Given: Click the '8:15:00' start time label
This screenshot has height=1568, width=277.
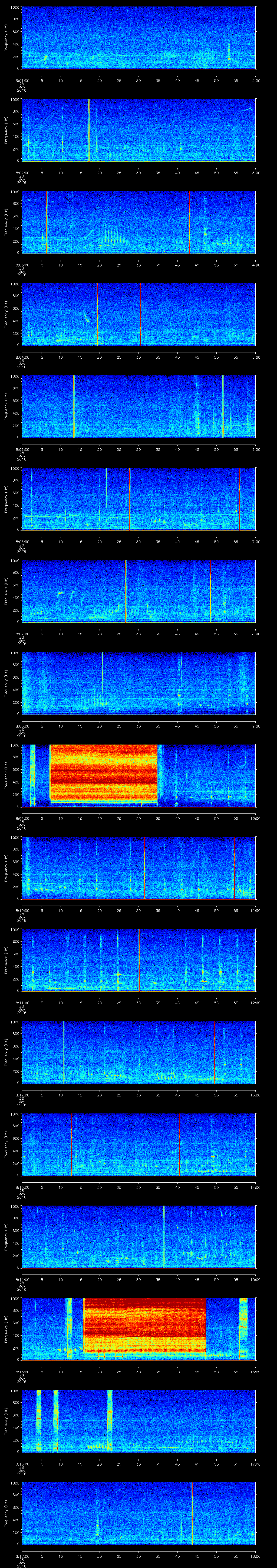Looking at the screenshot, I should (x=22, y=1371).
